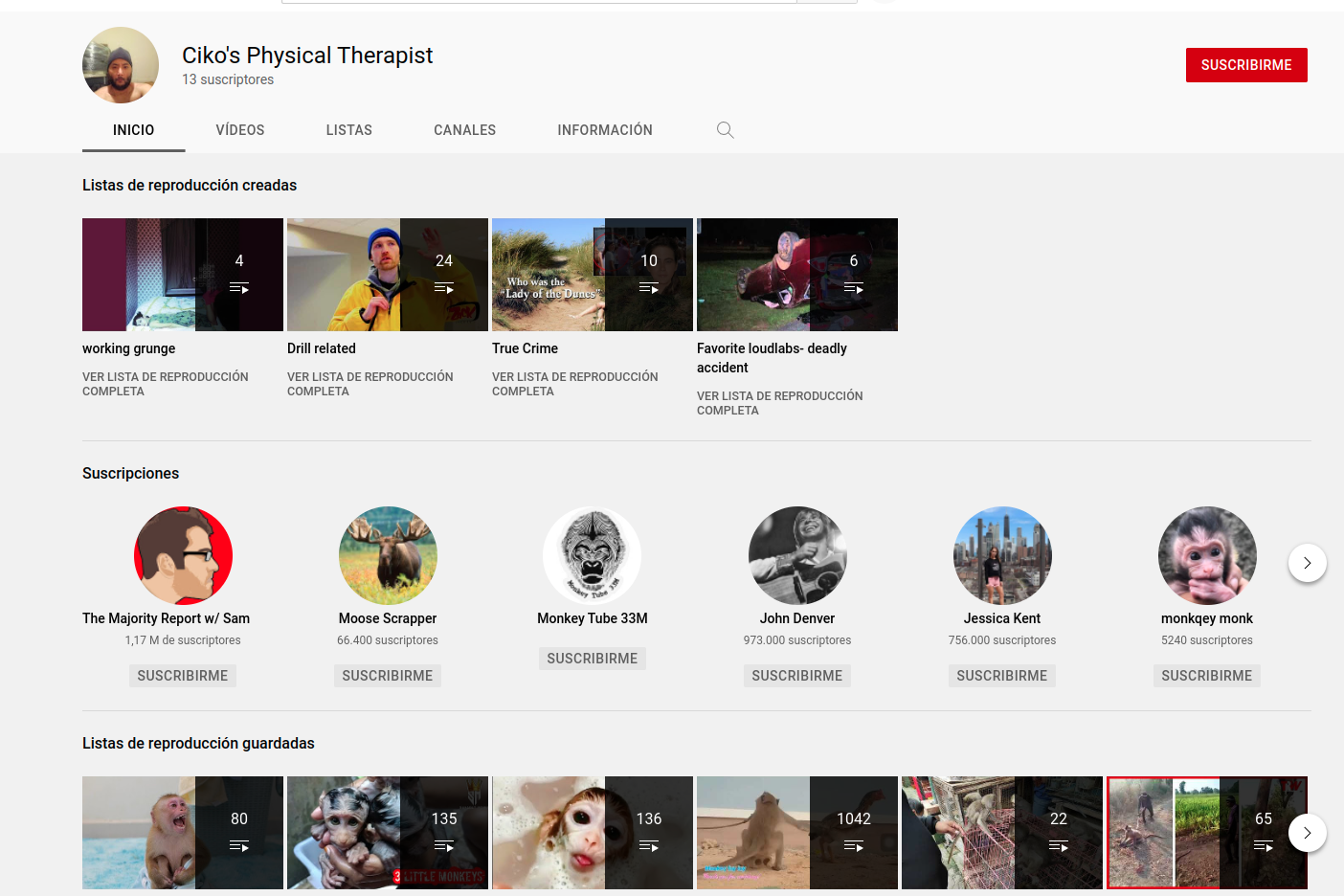This screenshot has height=896, width=1344.
Task: Open Jessica Kent channel avatar
Action: (x=1002, y=555)
